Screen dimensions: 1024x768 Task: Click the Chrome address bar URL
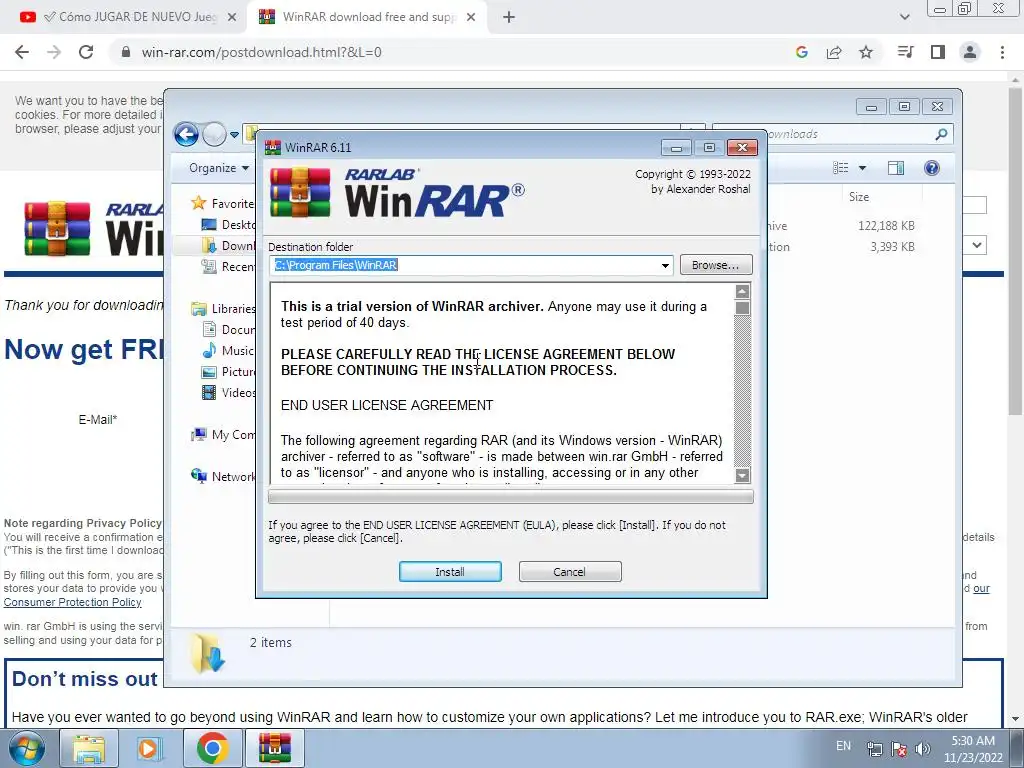[261, 52]
